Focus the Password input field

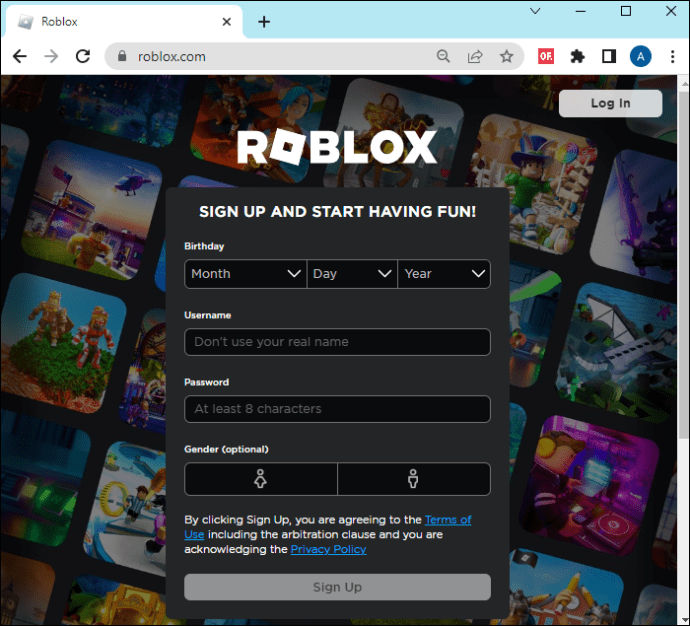tap(337, 409)
